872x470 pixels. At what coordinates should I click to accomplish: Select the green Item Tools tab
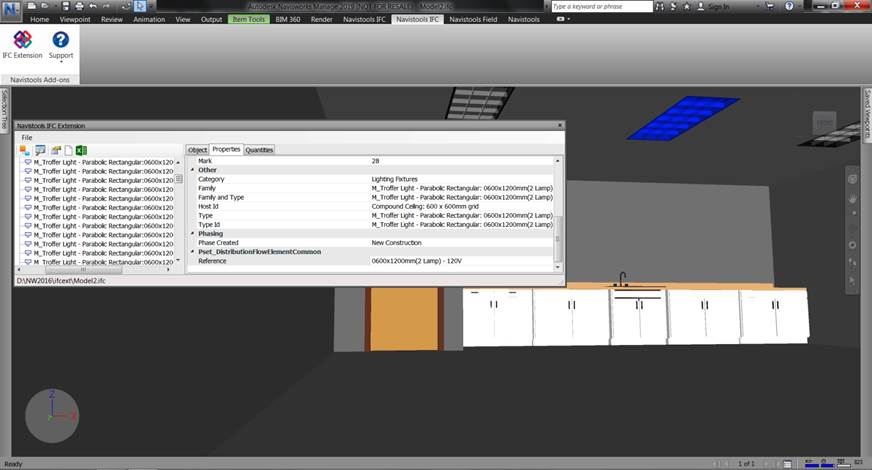coord(249,19)
